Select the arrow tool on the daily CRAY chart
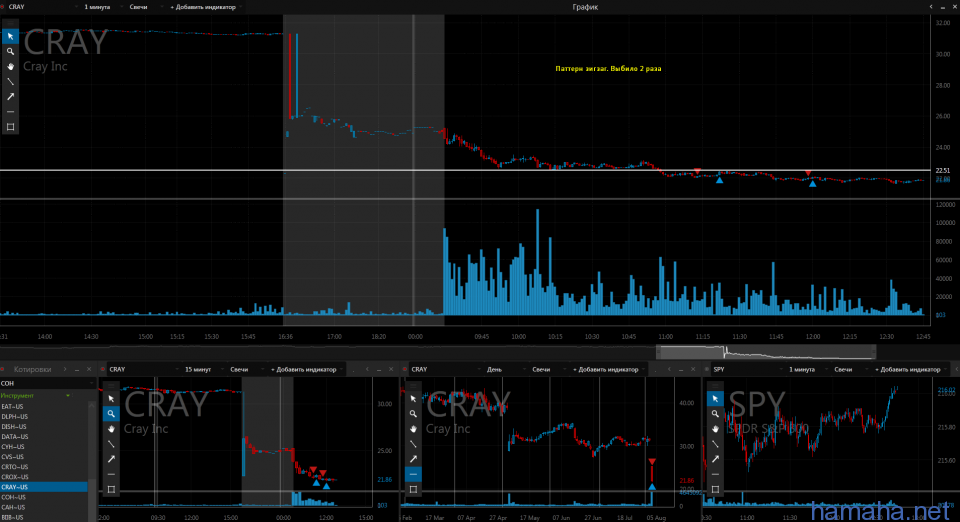Image resolution: width=960 pixels, height=522 pixels. click(413, 459)
